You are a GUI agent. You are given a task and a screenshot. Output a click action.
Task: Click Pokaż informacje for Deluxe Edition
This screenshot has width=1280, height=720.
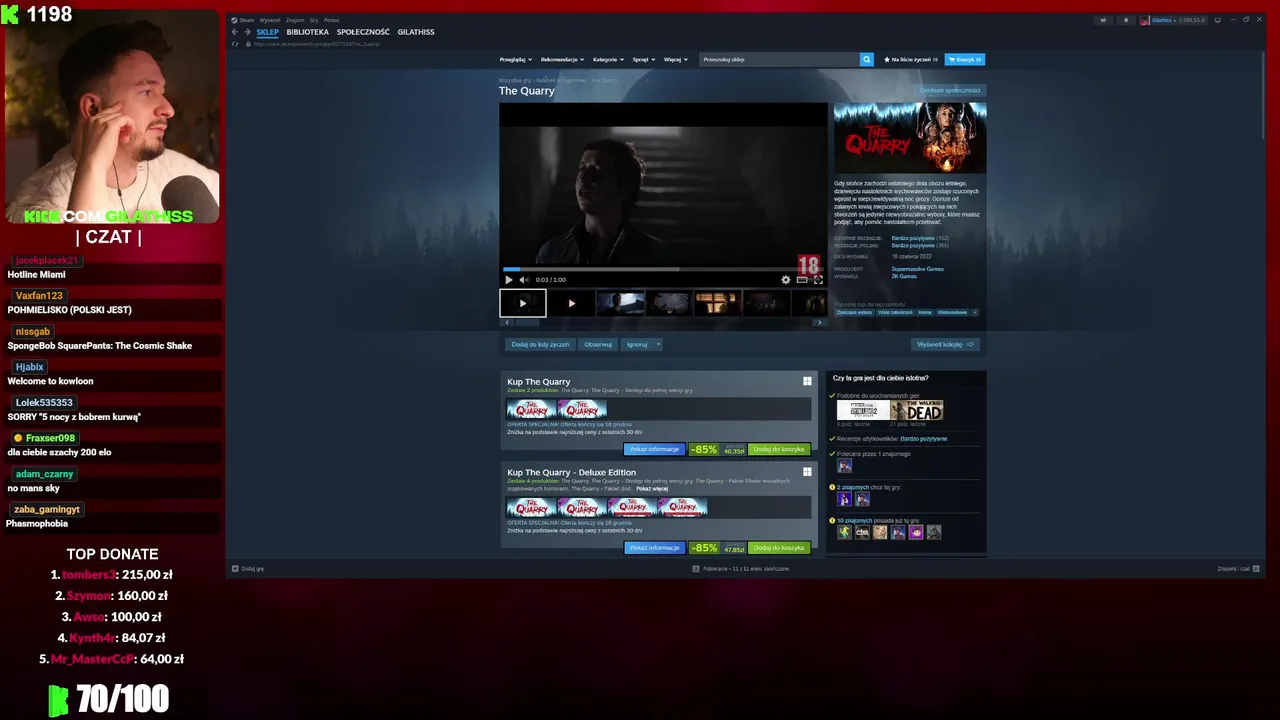654,548
